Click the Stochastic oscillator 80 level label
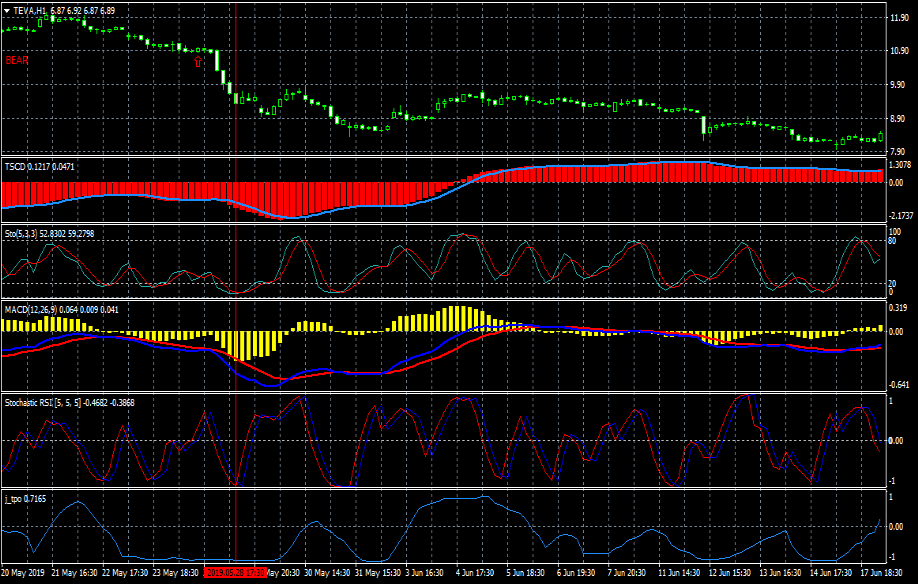Image resolution: width=918 pixels, height=584 pixels. tap(891, 241)
